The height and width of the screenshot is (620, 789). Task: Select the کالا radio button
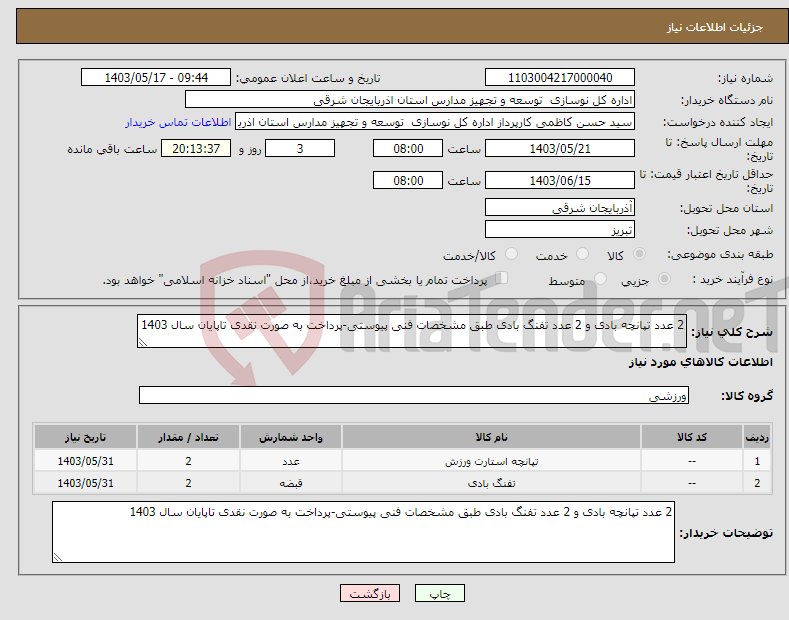[x=639, y=254]
